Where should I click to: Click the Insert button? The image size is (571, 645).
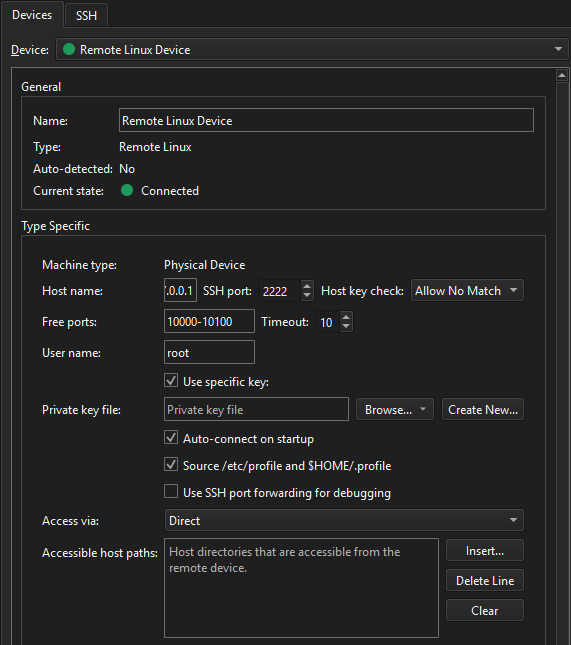[485, 550]
